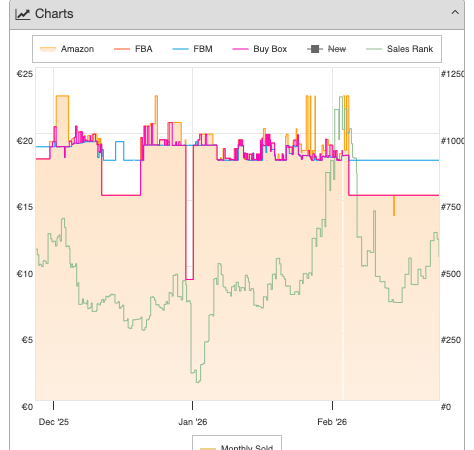
Task: Toggle the Amazon legend series
Action: click(67, 49)
